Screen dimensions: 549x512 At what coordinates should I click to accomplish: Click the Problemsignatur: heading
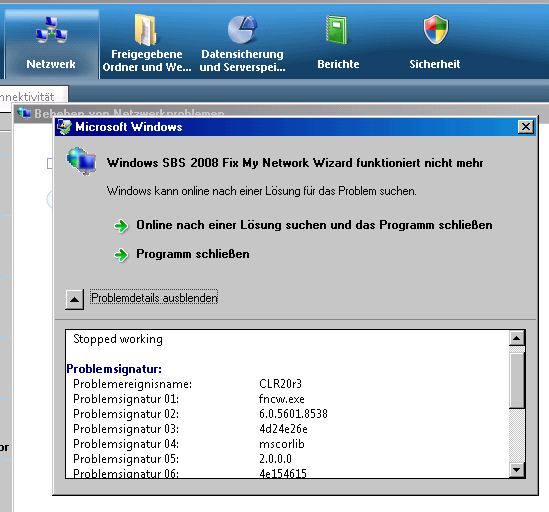tap(114, 369)
